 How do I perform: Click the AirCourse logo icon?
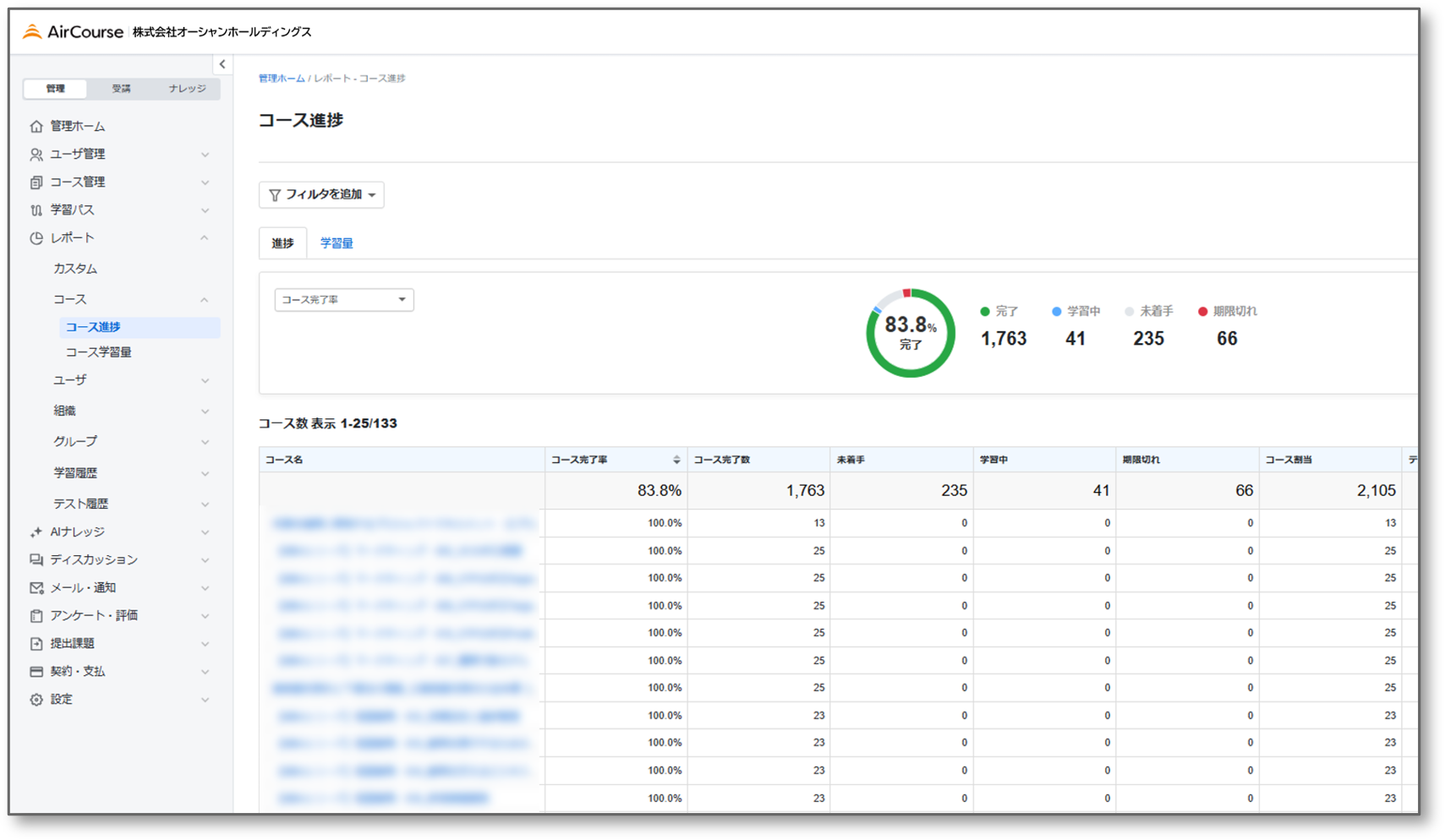[x=32, y=32]
